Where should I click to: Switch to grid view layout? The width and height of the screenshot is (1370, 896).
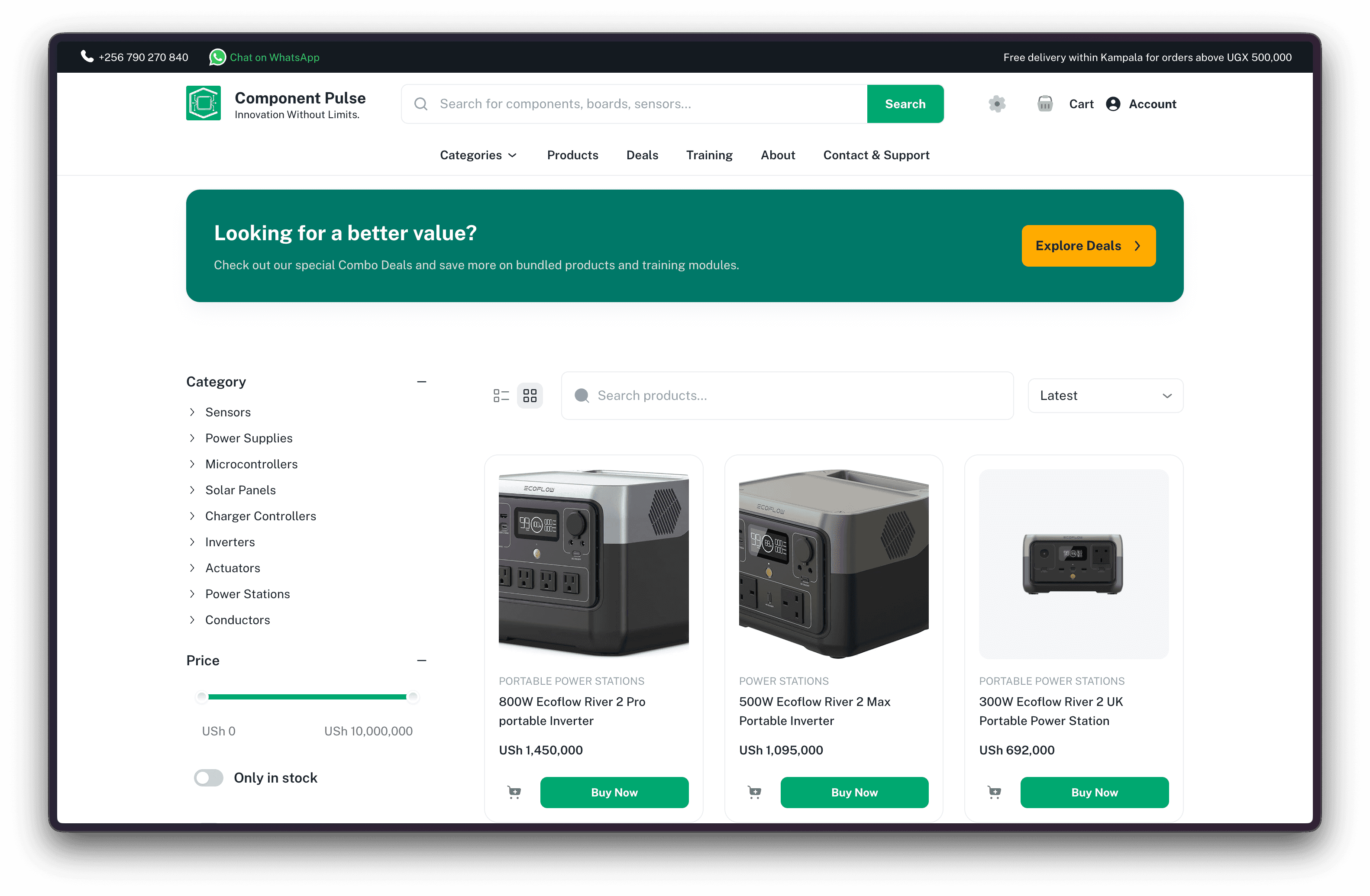coord(530,395)
